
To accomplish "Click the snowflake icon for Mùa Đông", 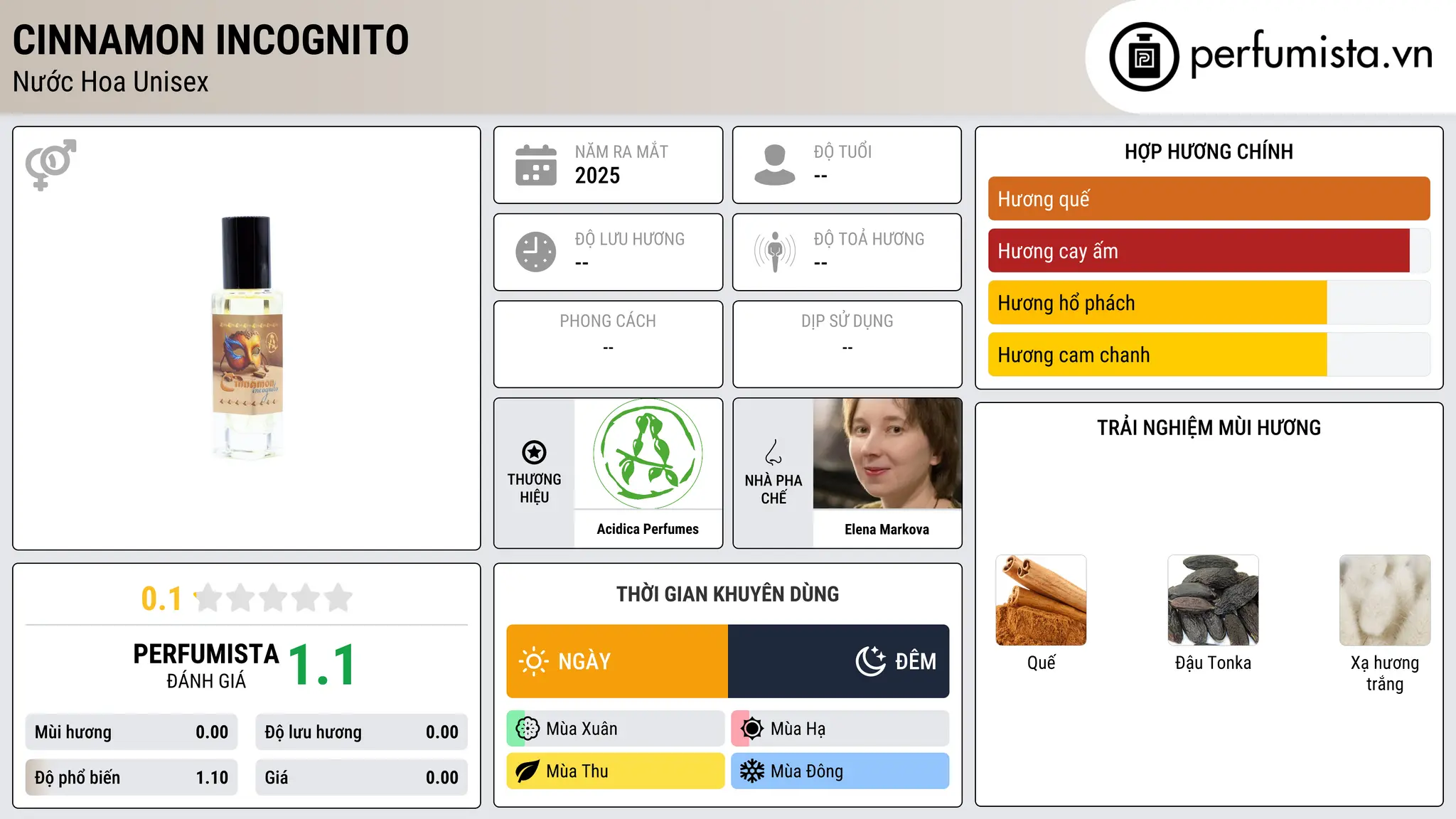I will click(751, 771).
